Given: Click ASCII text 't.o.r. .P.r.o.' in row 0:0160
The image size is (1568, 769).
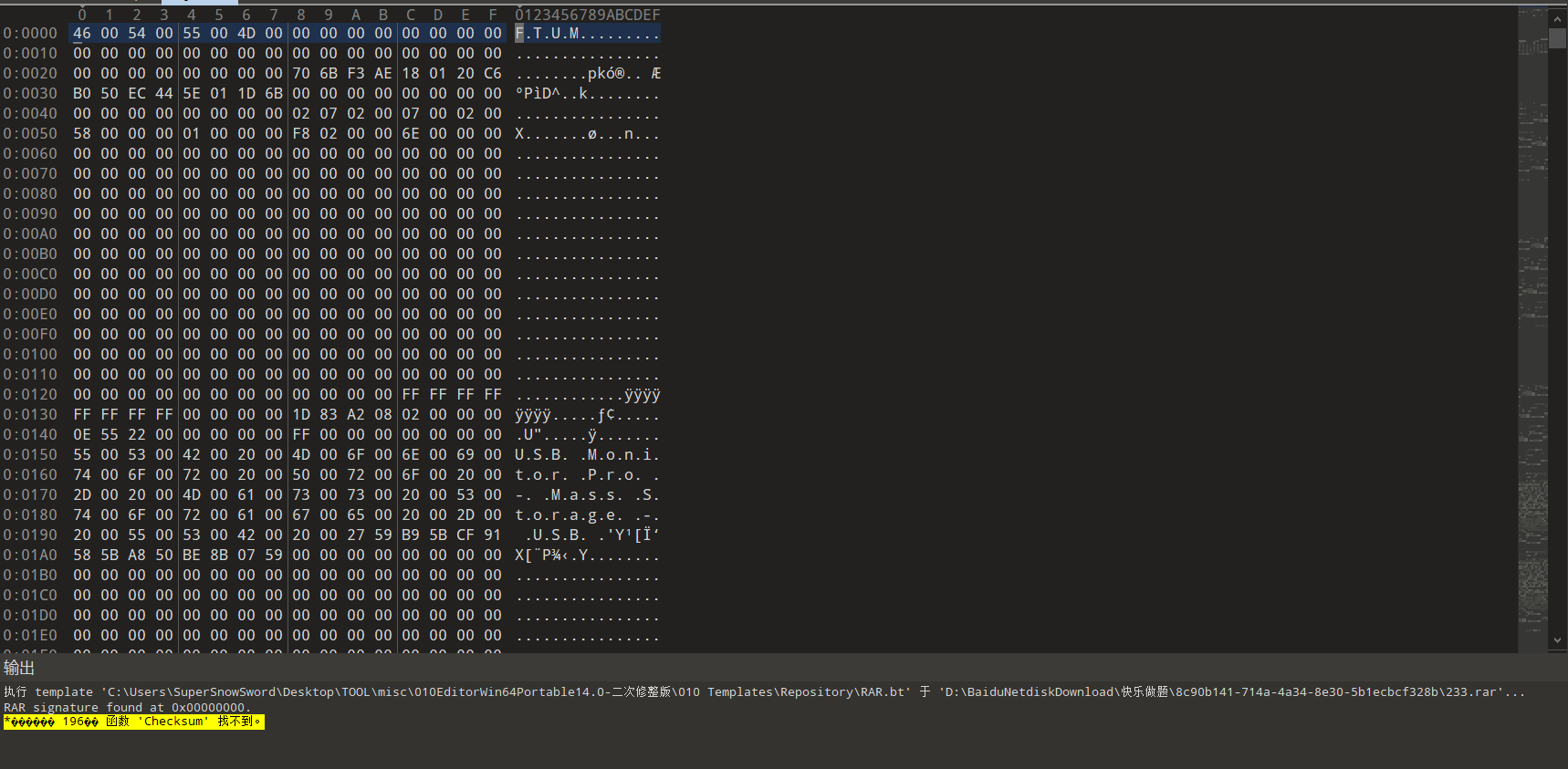Looking at the screenshot, I should 579,474.
